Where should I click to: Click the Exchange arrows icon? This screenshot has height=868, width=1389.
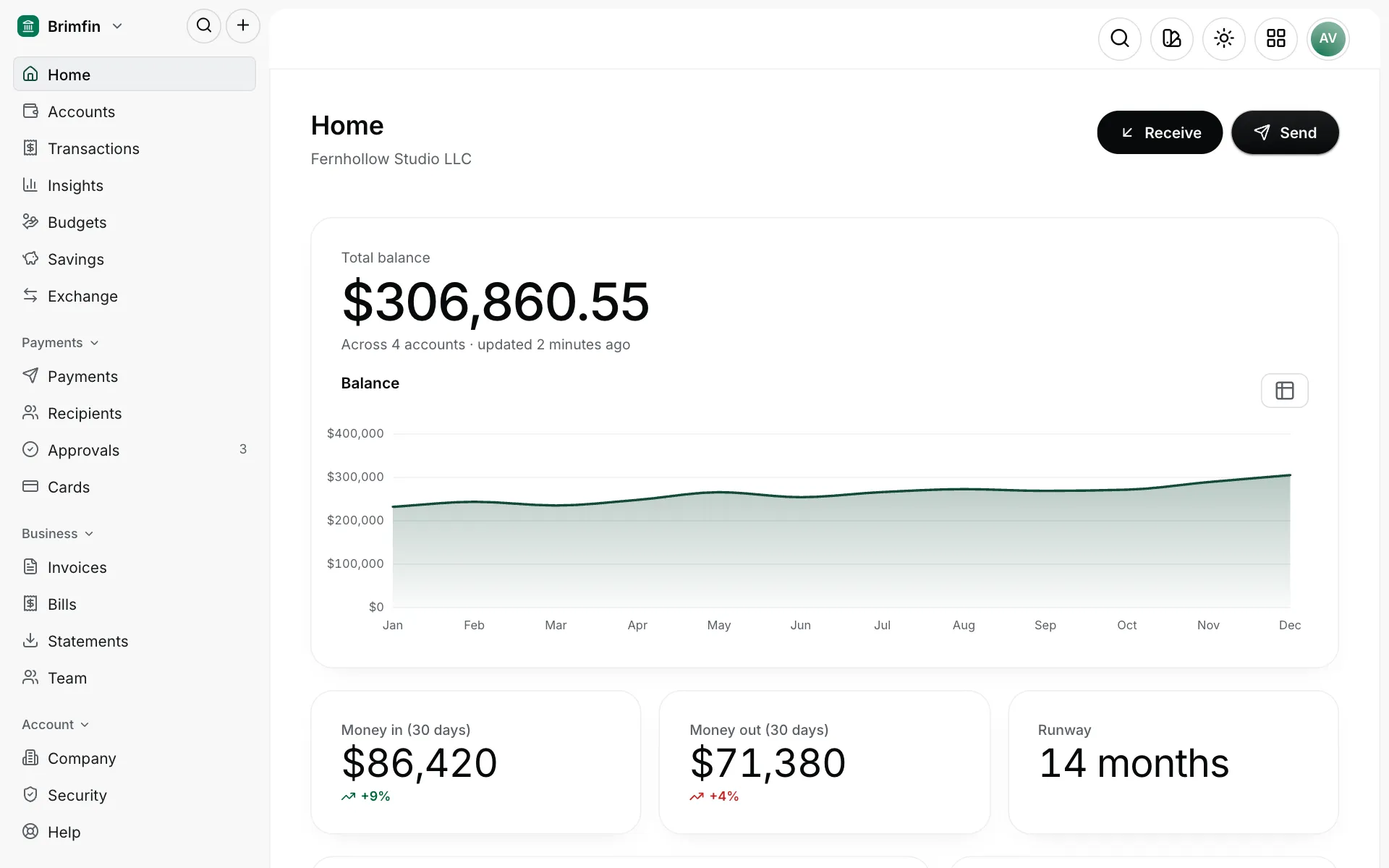30,295
